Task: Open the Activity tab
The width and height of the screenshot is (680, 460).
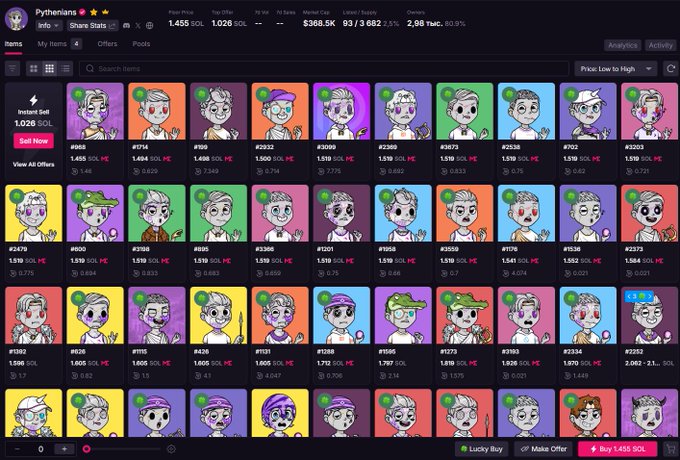Action: [x=660, y=45]
